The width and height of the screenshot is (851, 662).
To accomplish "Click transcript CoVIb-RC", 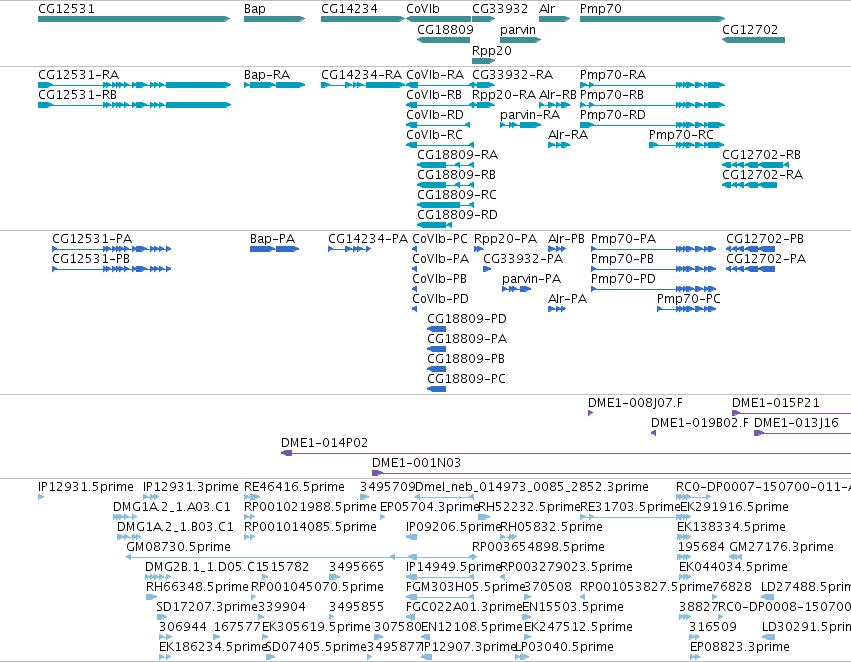I will (x=440, y=145).
